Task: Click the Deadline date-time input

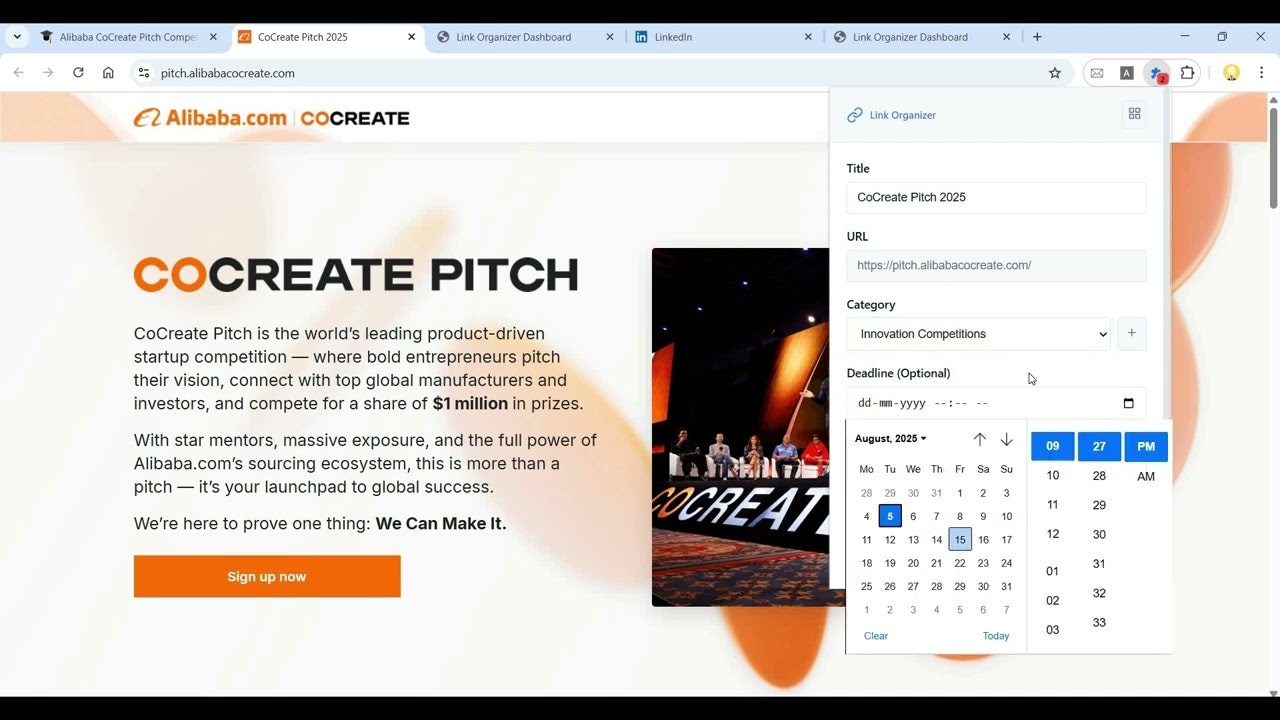Action: click(996, 403)
